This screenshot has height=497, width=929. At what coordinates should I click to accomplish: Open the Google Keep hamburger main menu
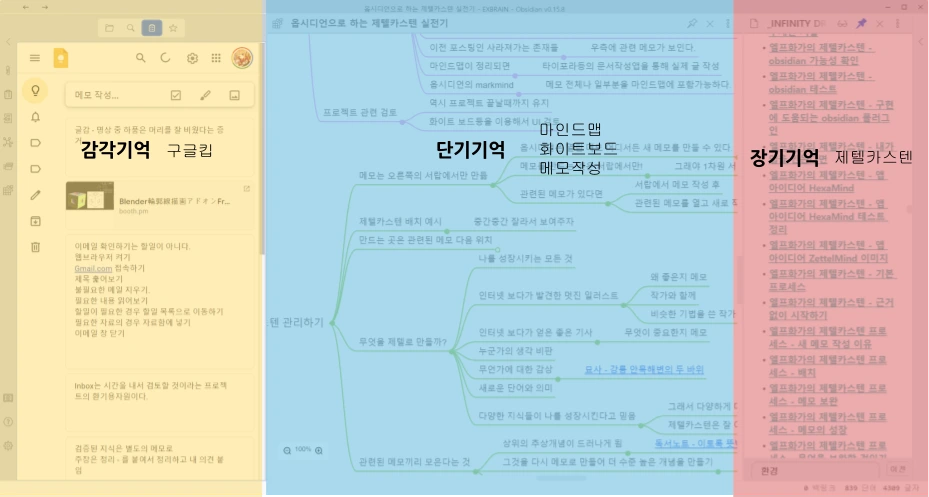click(x=35, y=58)
